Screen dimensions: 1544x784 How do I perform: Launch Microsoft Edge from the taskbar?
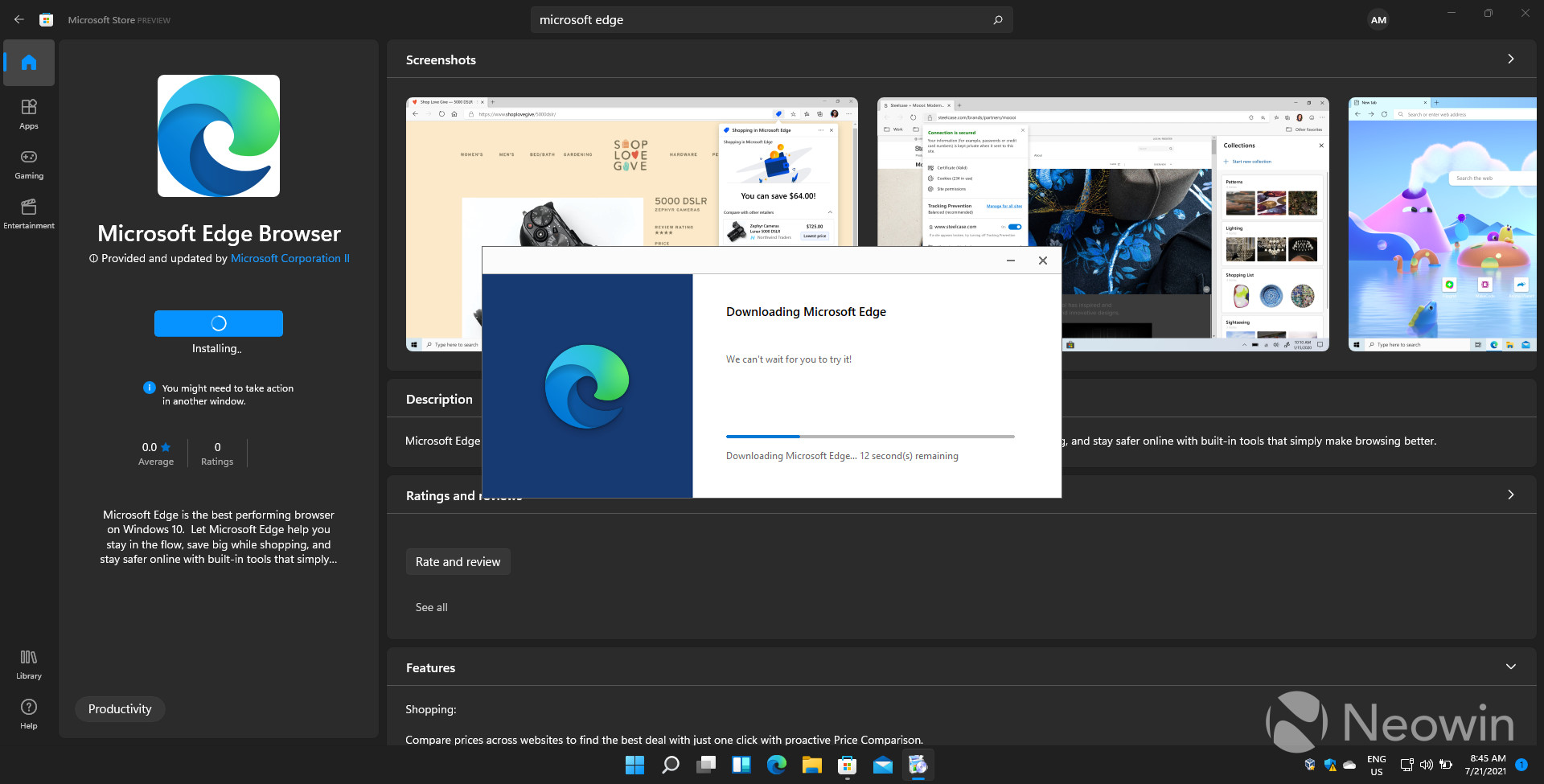[x=776, y=765]
